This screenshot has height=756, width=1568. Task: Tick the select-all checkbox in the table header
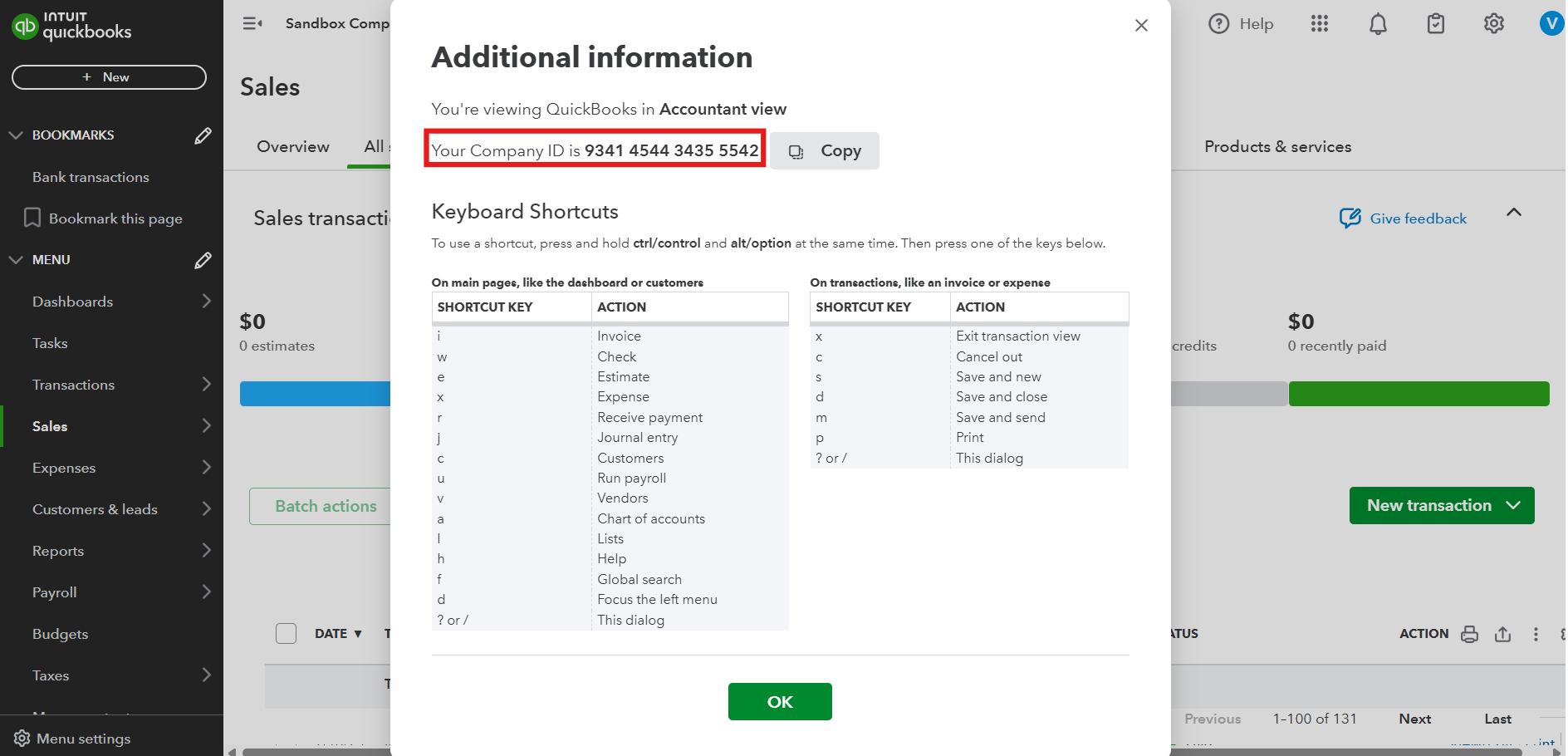(286, 634)
